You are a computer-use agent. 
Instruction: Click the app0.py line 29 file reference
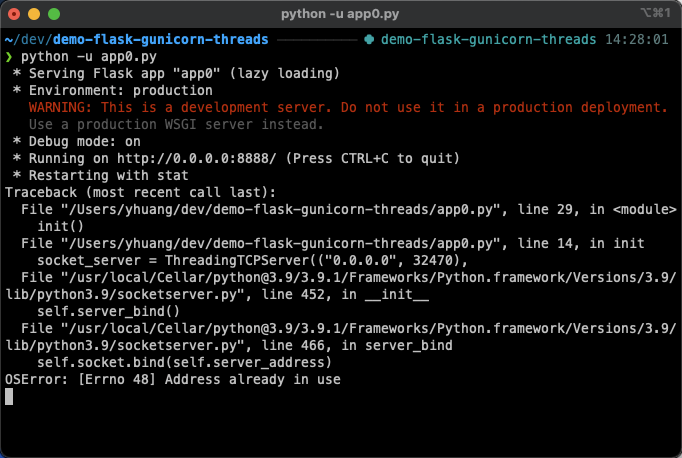click(x=349, y=210)
